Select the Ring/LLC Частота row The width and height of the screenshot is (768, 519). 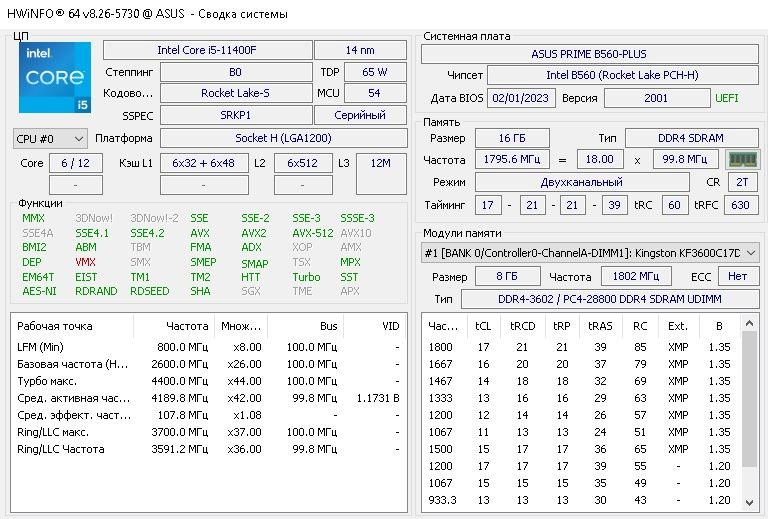(208, 449)
